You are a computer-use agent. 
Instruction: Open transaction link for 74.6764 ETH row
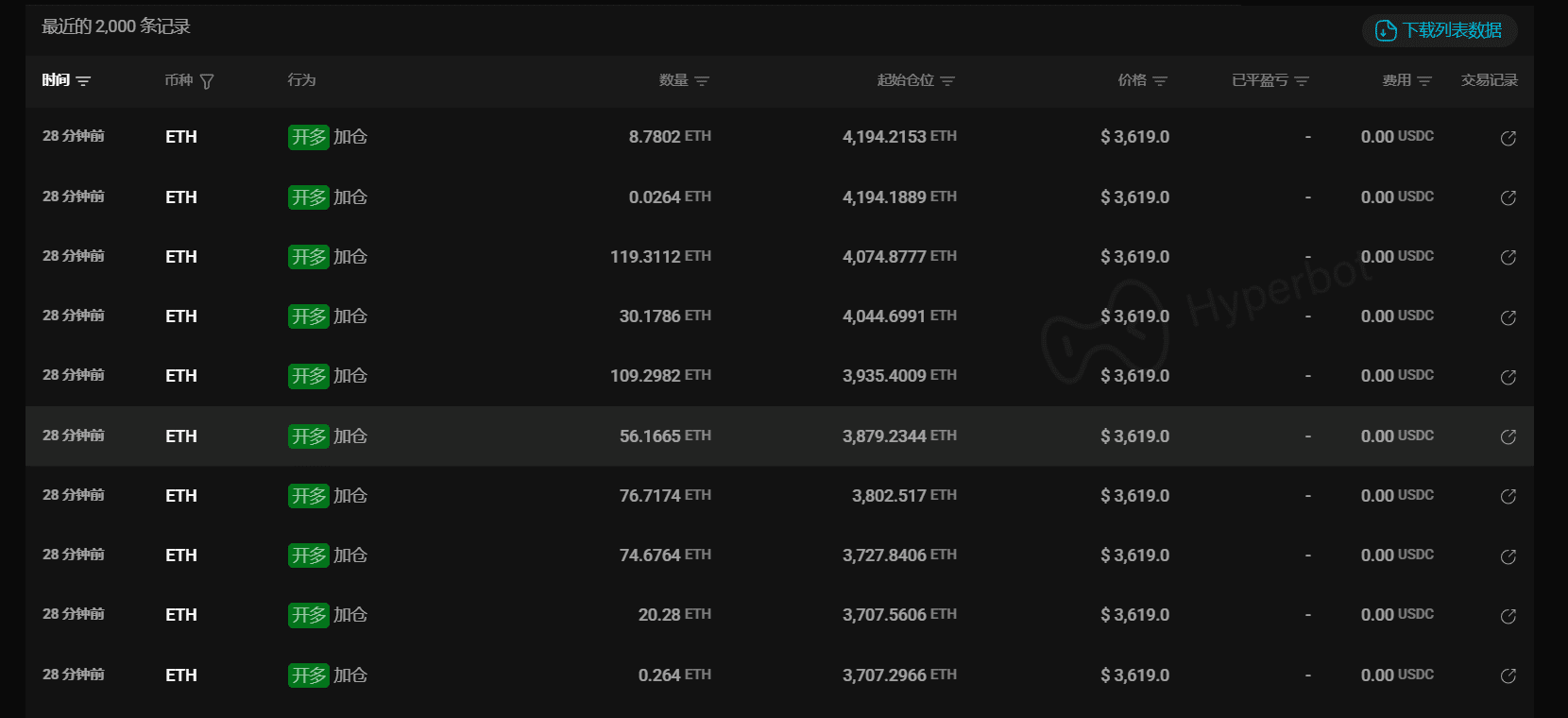[x=1508, y=556]
